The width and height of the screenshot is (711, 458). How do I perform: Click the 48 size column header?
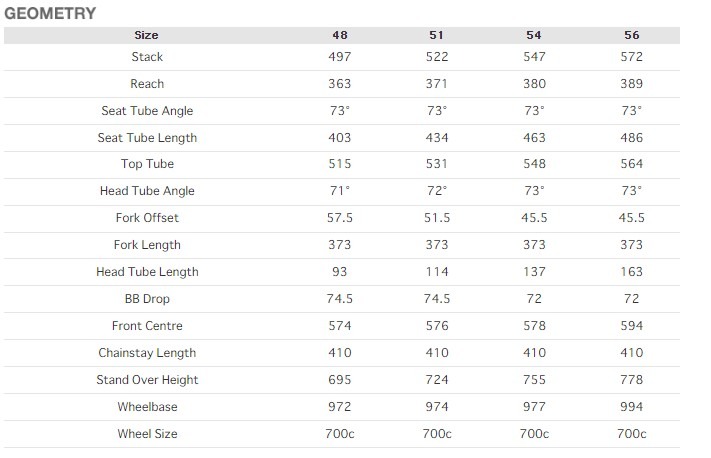340,35
